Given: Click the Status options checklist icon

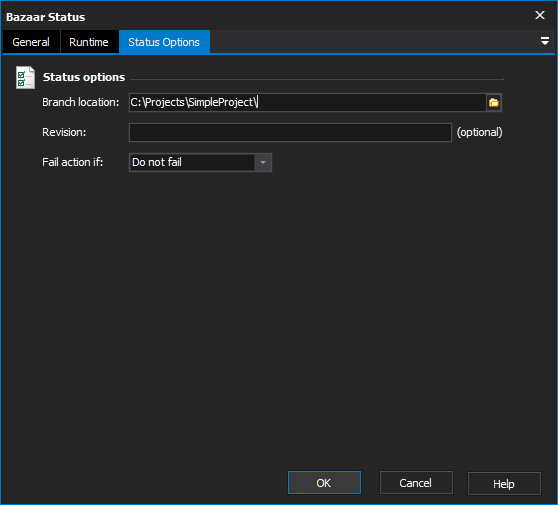Looking at the screenshot, I should (x=25, y=77).
